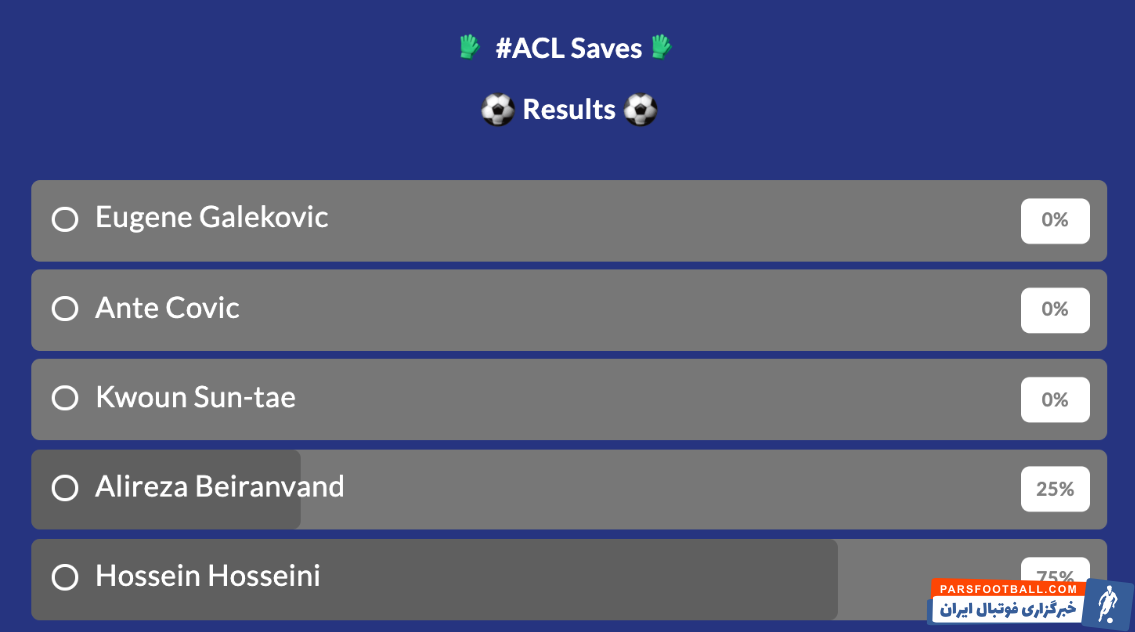Click the Persian Parsfootball banner text
This screenshot has height=632, width=1135.
coord(1008,610)
